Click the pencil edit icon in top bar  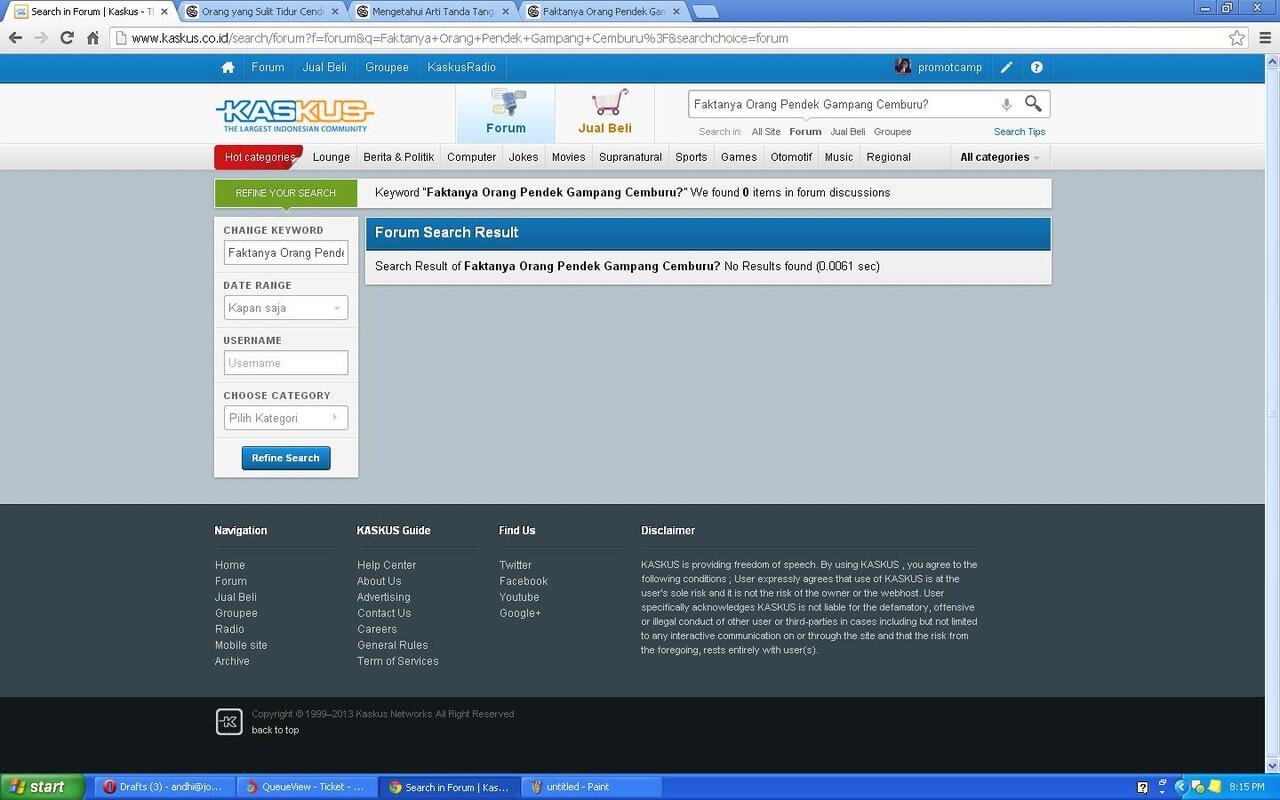1006,68
